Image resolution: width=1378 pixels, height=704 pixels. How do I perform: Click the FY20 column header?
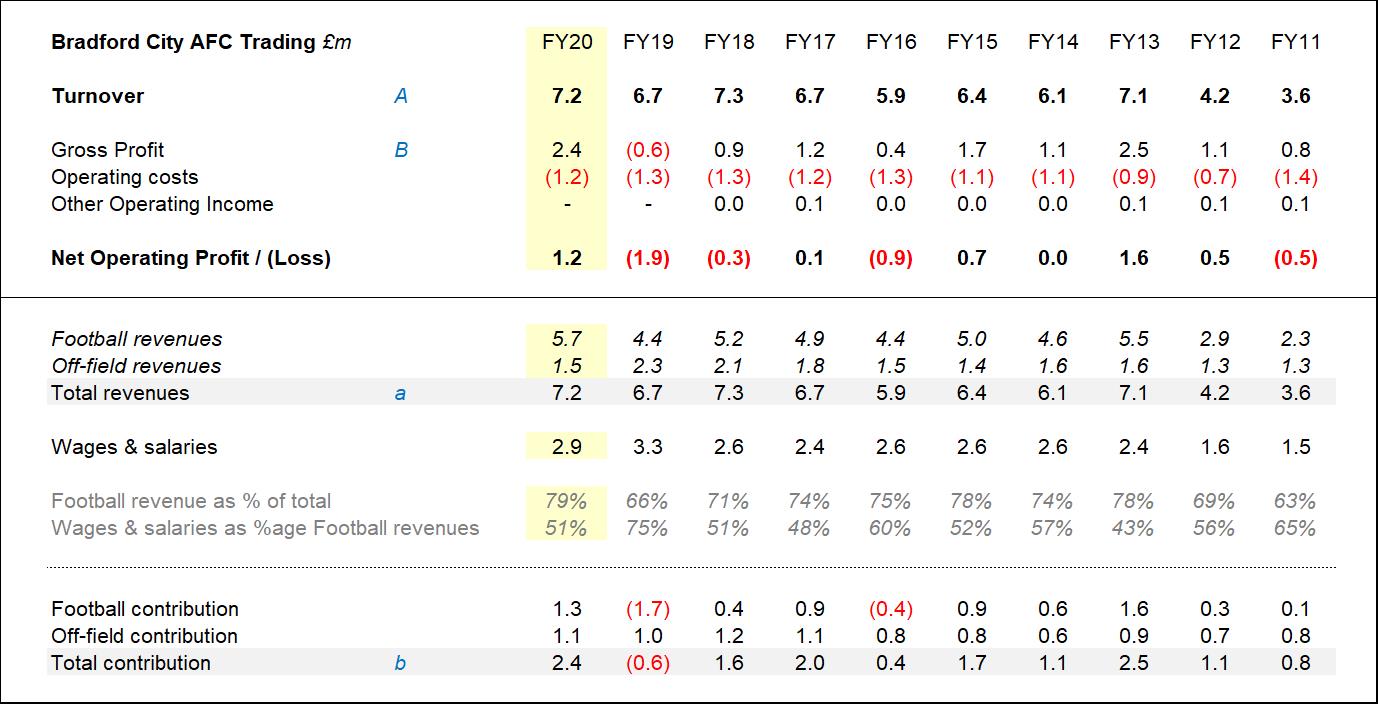(x=566, y=42)
